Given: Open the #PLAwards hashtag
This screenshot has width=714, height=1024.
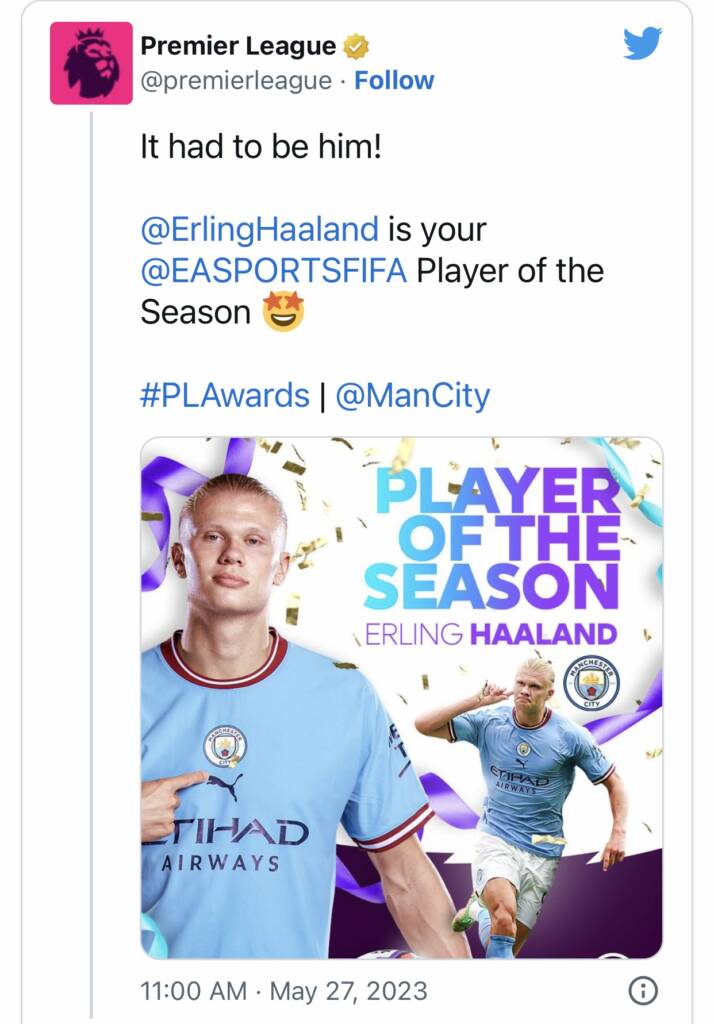Looking at the screenshot, I should pyautogui.click(x=225, y=395).
